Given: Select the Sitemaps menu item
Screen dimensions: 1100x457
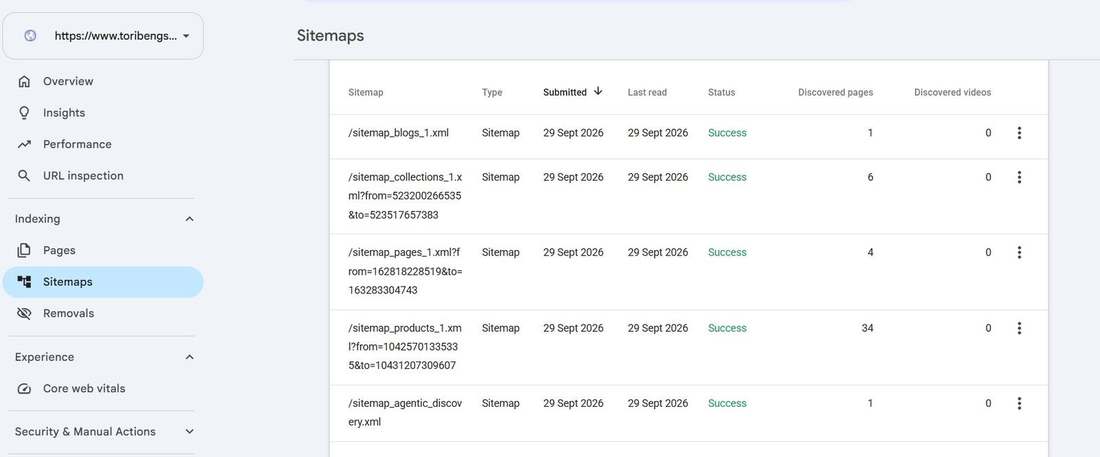Looking at the screenshot, I should (103, 282).
